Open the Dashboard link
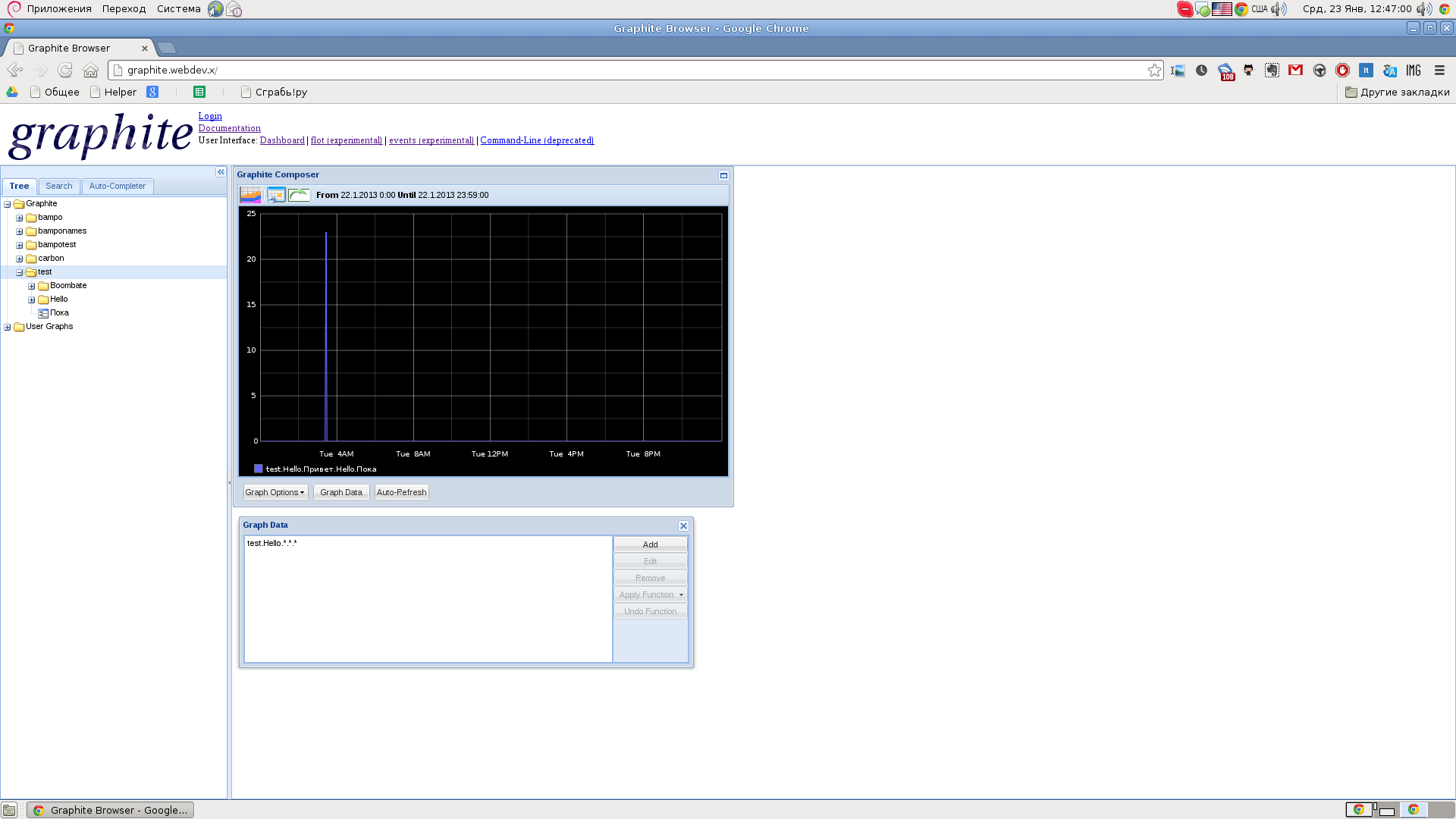Viewport: 1456px width, 819px height. point(282,140)
